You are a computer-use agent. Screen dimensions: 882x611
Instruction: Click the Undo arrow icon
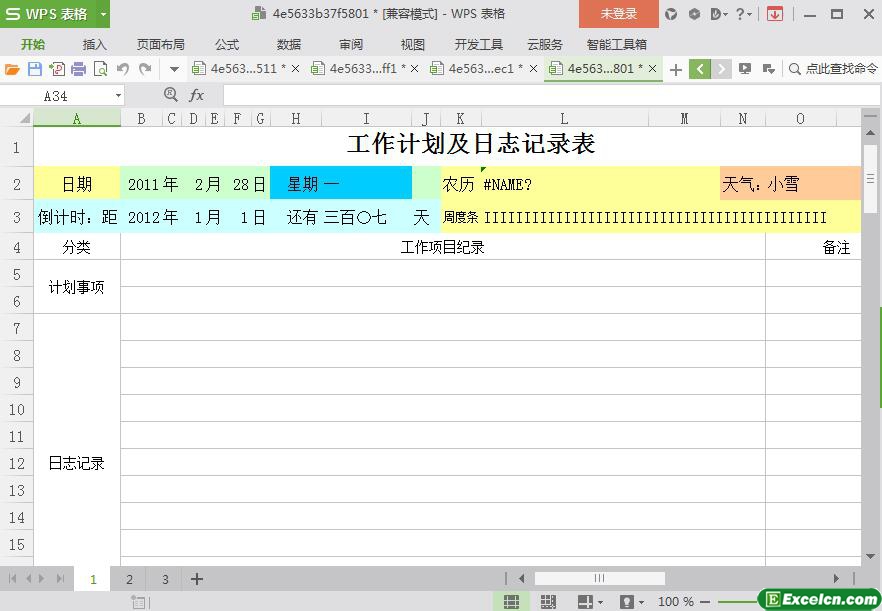pos(123,69)
